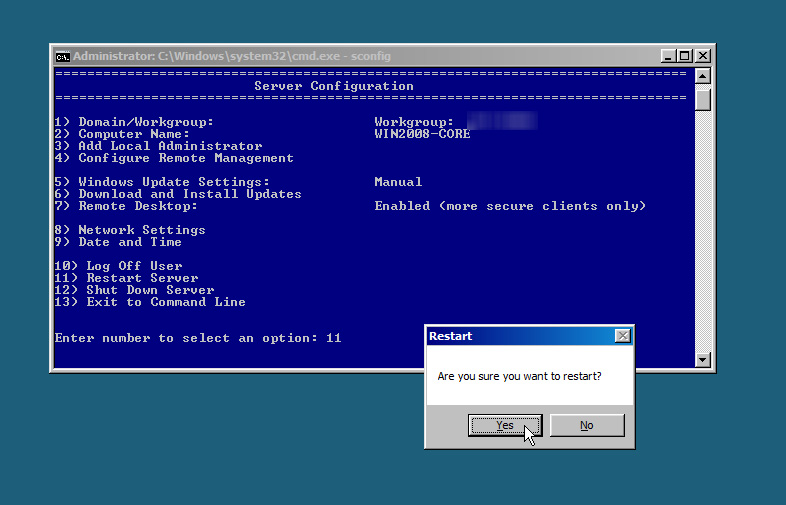Click the scrollbar down arrow

(x=703, y=359)
